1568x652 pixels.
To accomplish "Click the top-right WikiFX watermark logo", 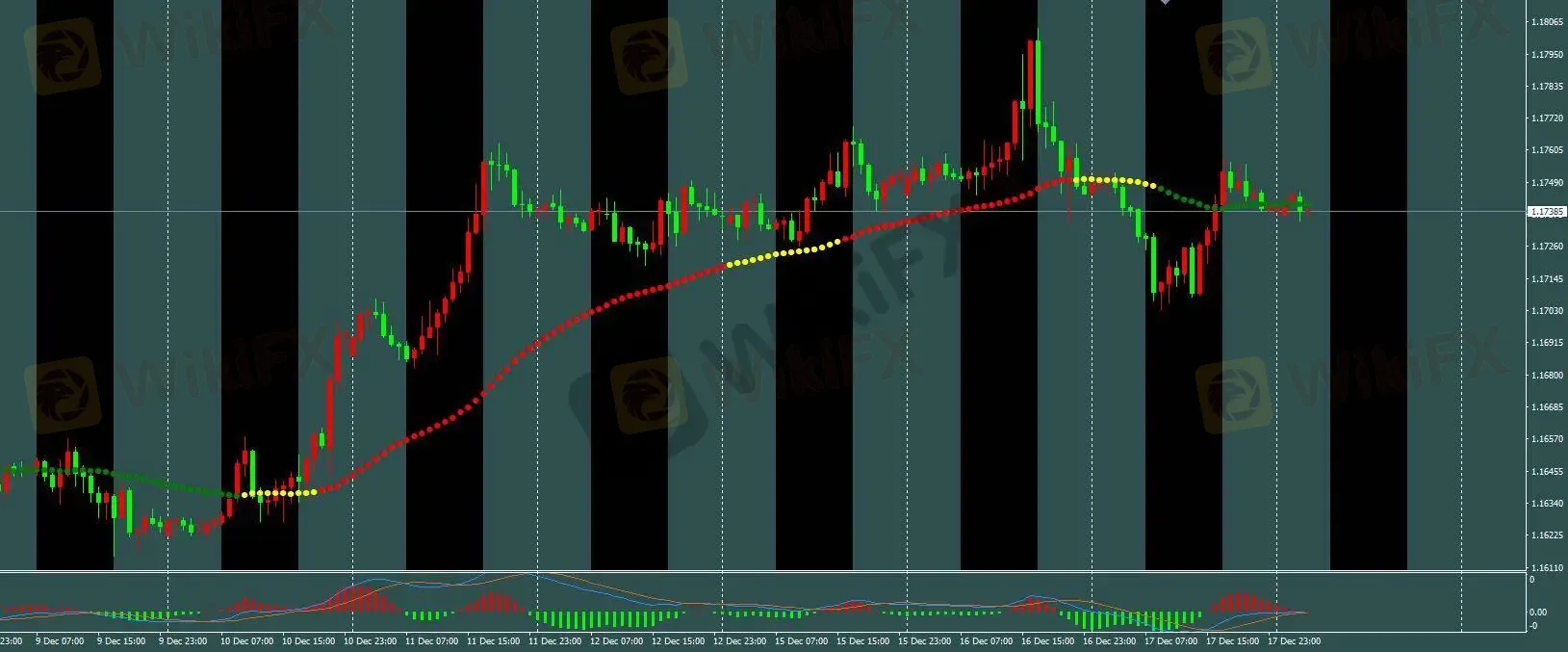I will [1234, 56].
